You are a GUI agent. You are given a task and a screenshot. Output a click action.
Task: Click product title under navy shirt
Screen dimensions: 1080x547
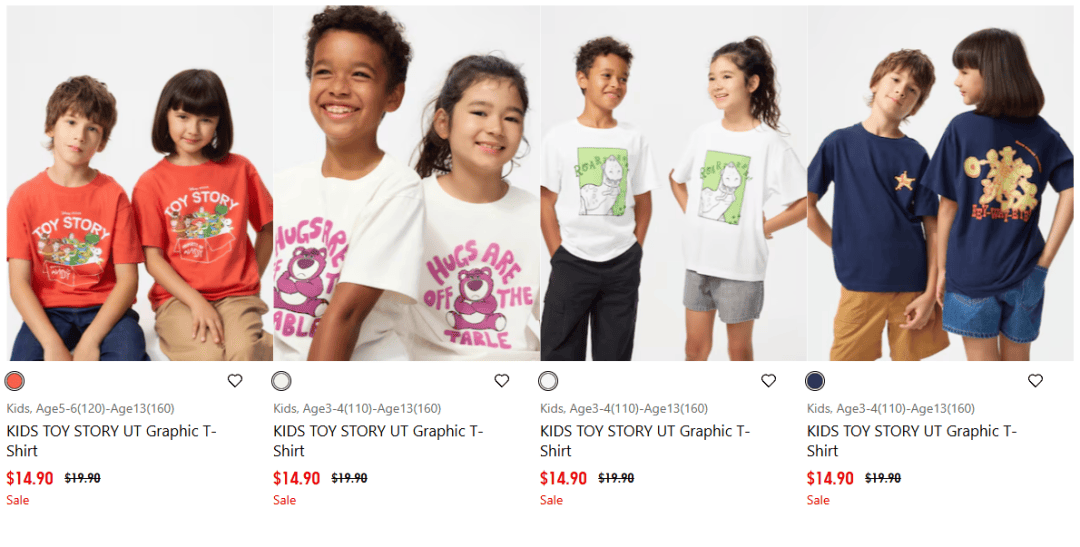(912, 441)
